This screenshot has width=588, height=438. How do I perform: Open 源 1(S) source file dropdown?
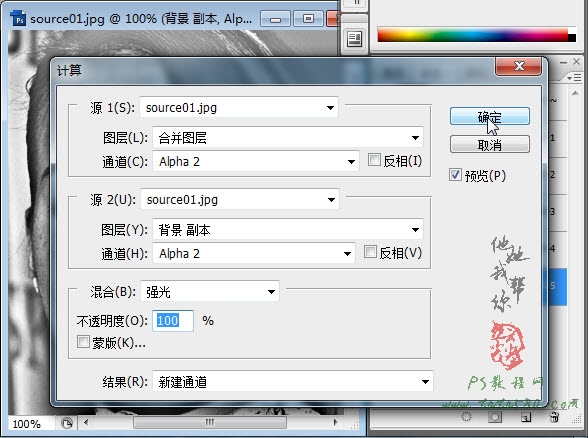(239, 108)
